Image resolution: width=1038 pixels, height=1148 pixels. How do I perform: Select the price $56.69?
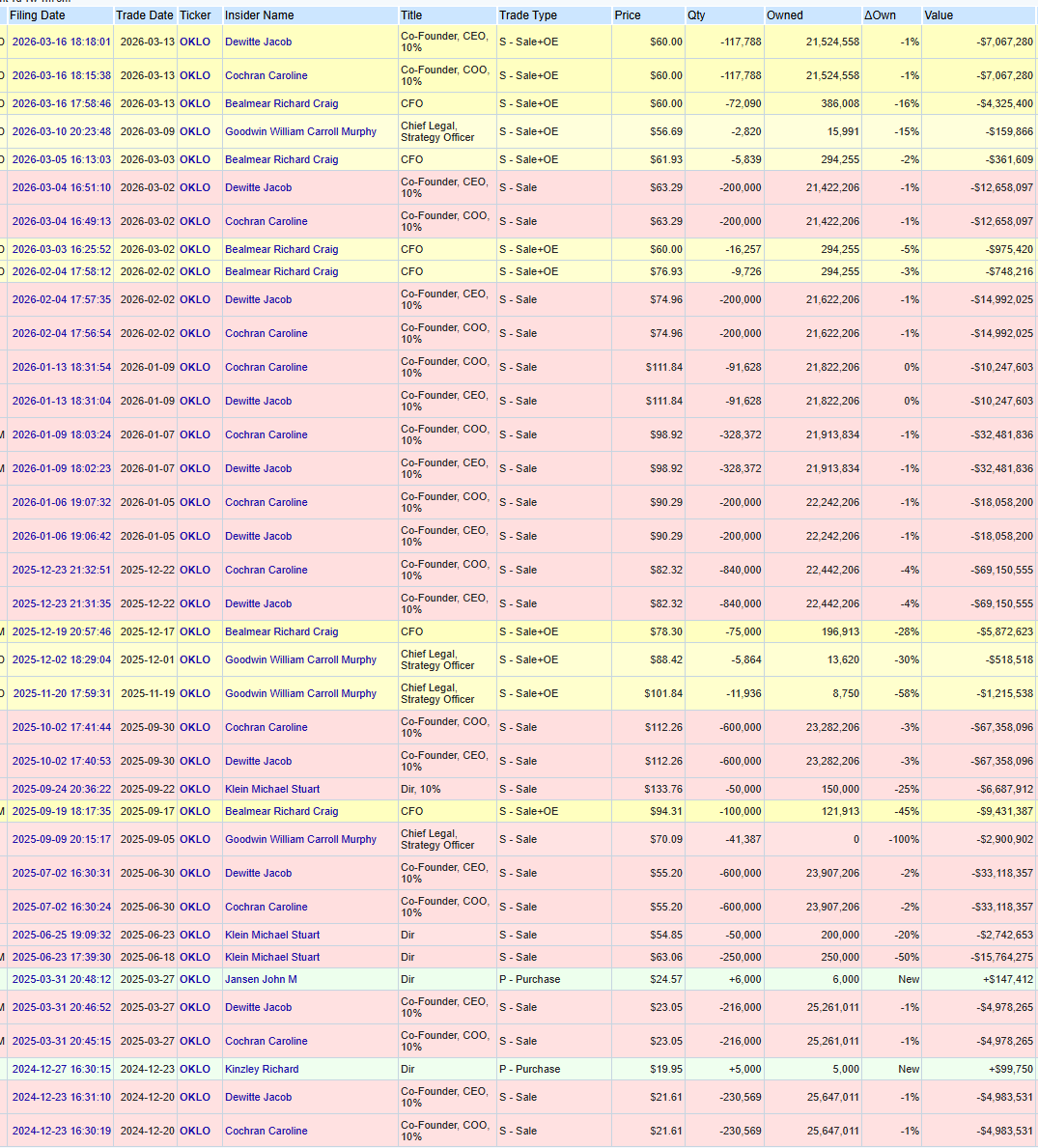tap(666, 131)
